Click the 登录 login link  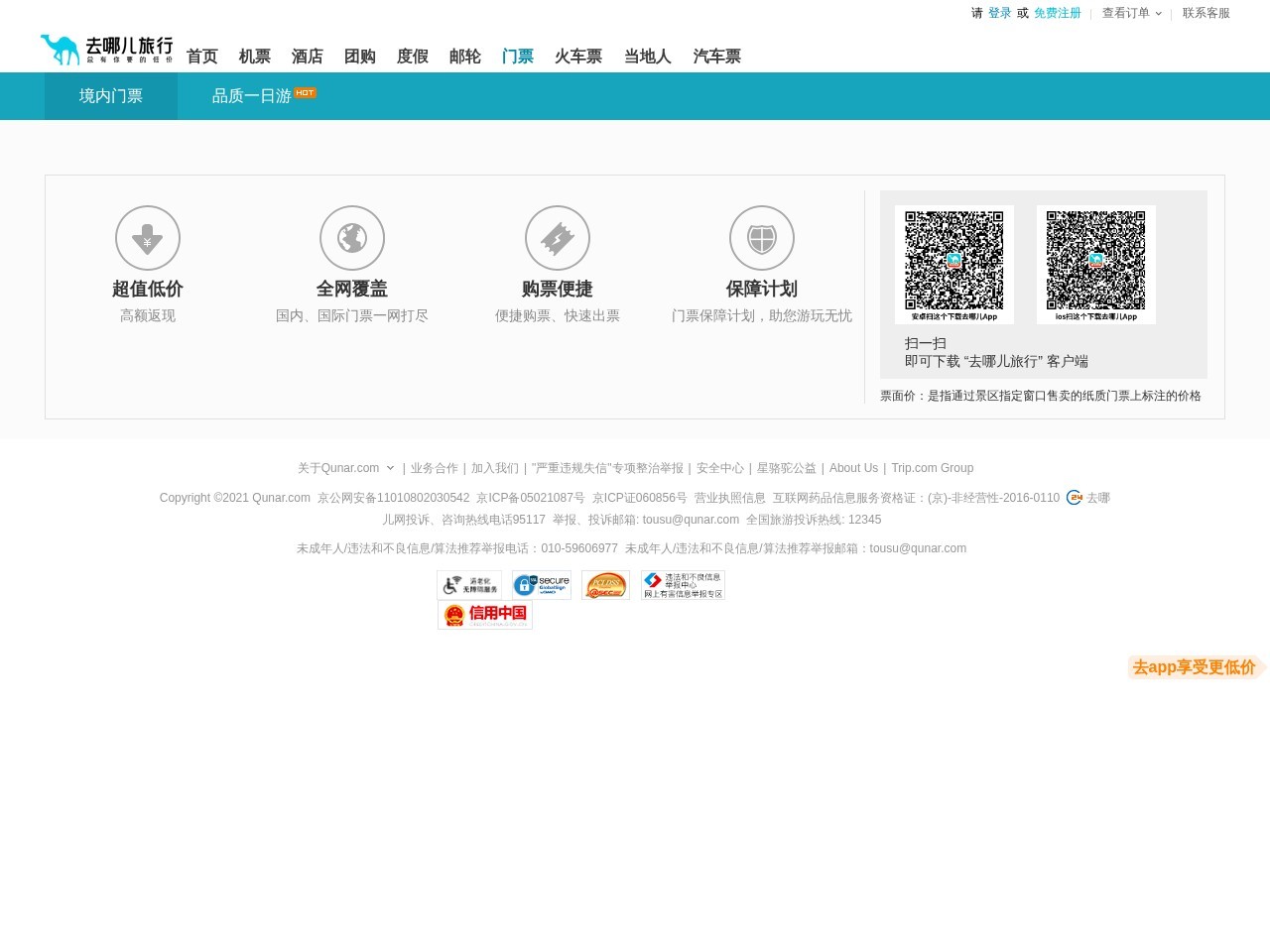[999, 13]
